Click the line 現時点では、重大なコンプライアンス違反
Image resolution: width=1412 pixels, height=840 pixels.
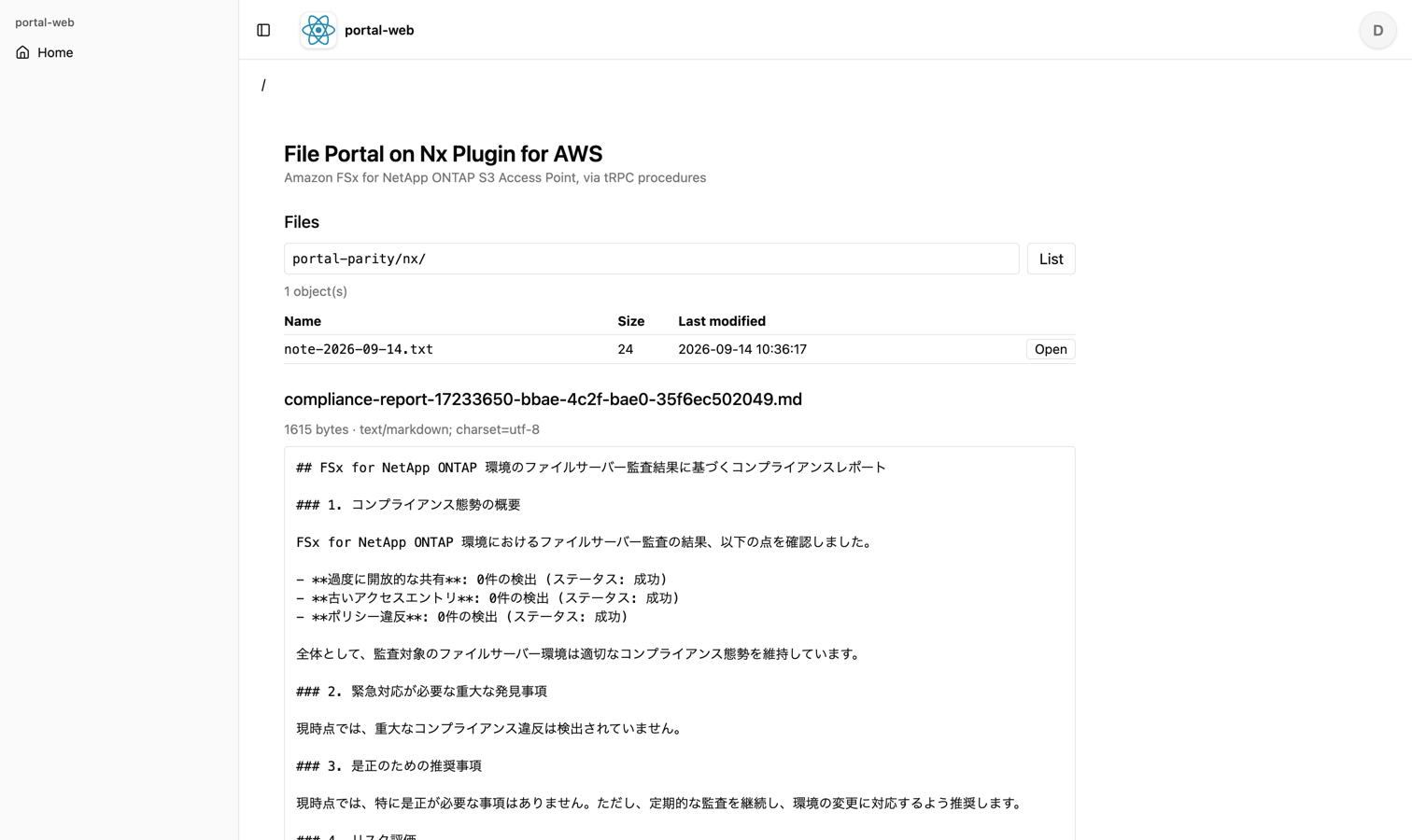(x=491, y=729)
